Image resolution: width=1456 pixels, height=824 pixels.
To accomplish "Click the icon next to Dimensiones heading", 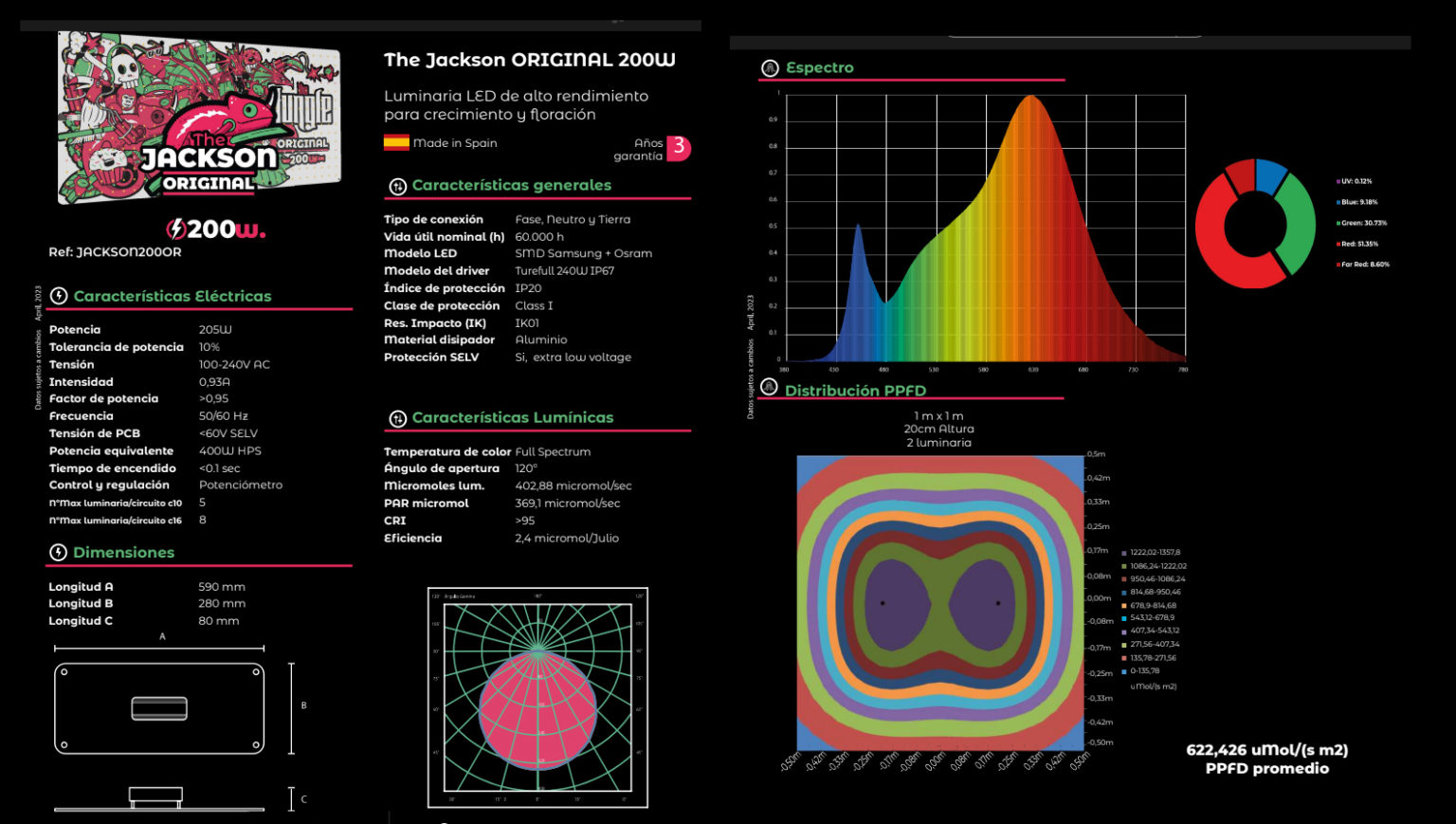I will click(x=58, y=552).
